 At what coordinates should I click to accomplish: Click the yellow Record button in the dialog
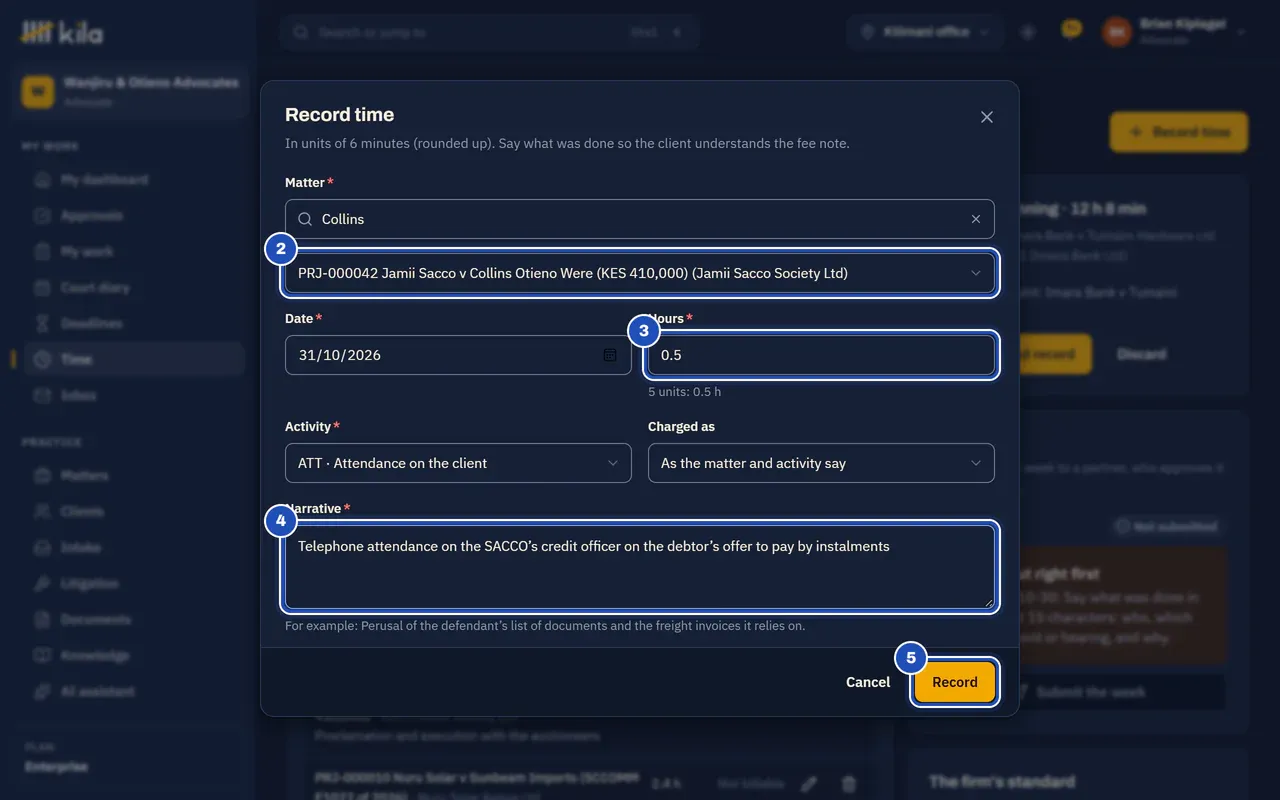955,682
